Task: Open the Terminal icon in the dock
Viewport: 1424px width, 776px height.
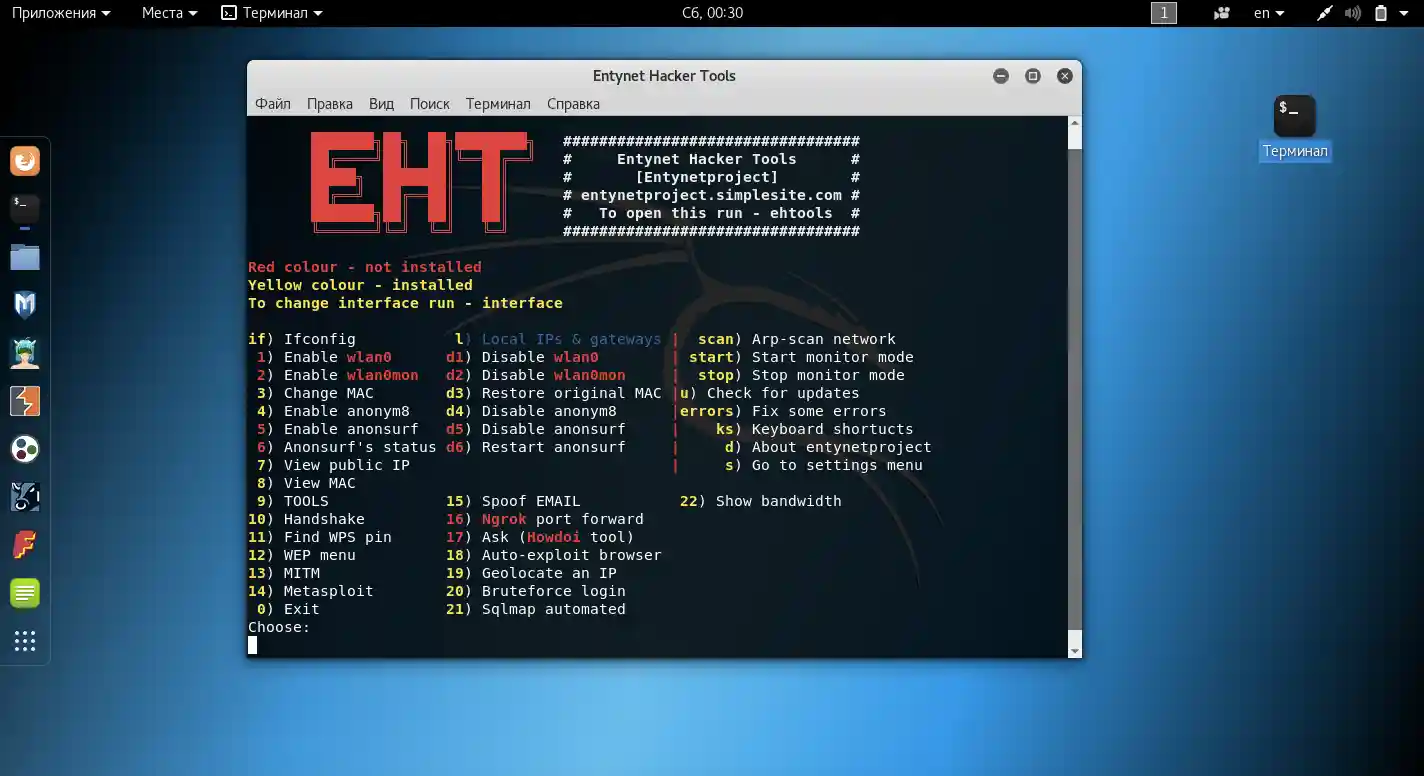Action: (x=25, y=209)
